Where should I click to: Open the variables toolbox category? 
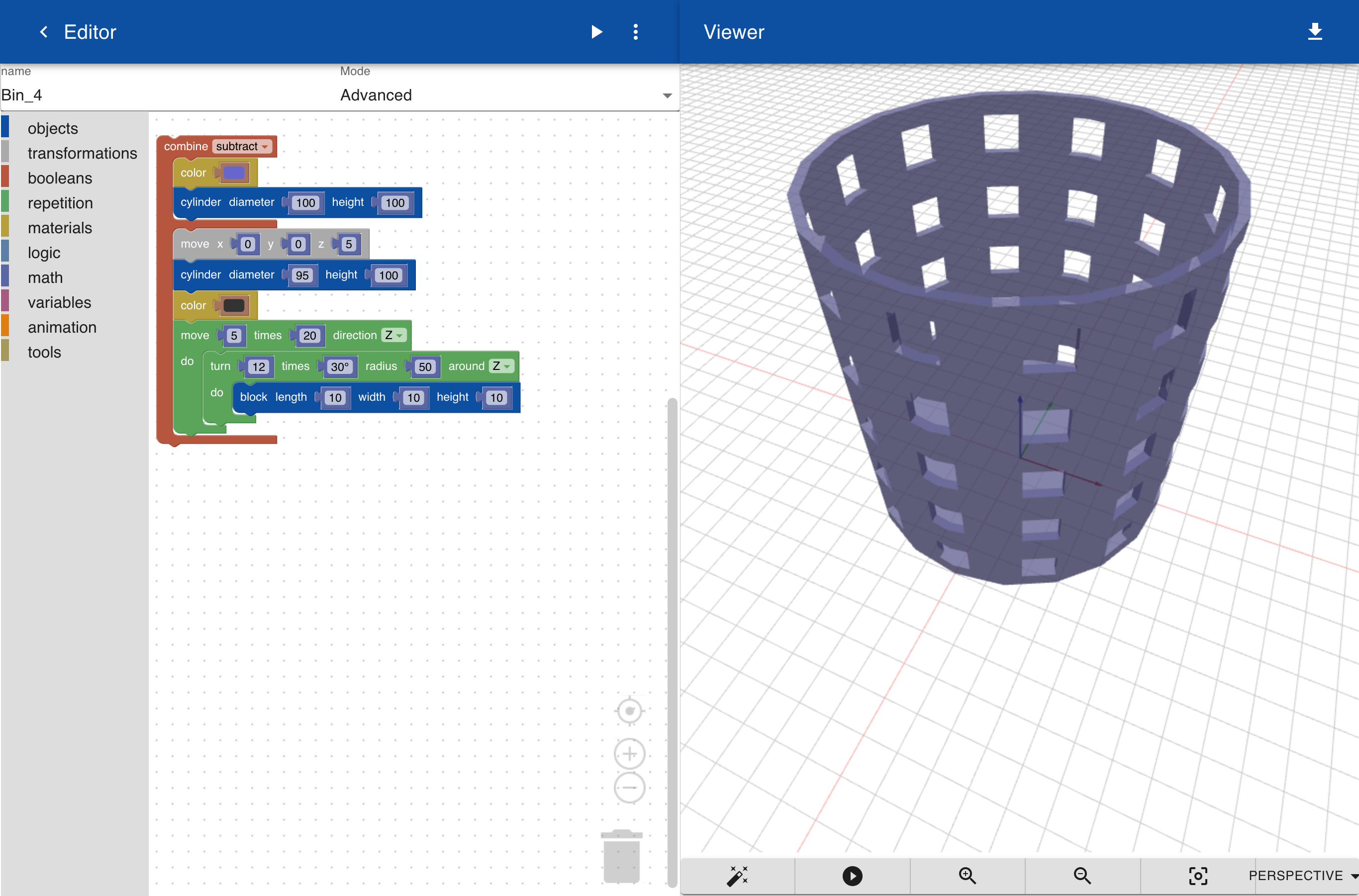pyautogui.click(x=60, y=302)
